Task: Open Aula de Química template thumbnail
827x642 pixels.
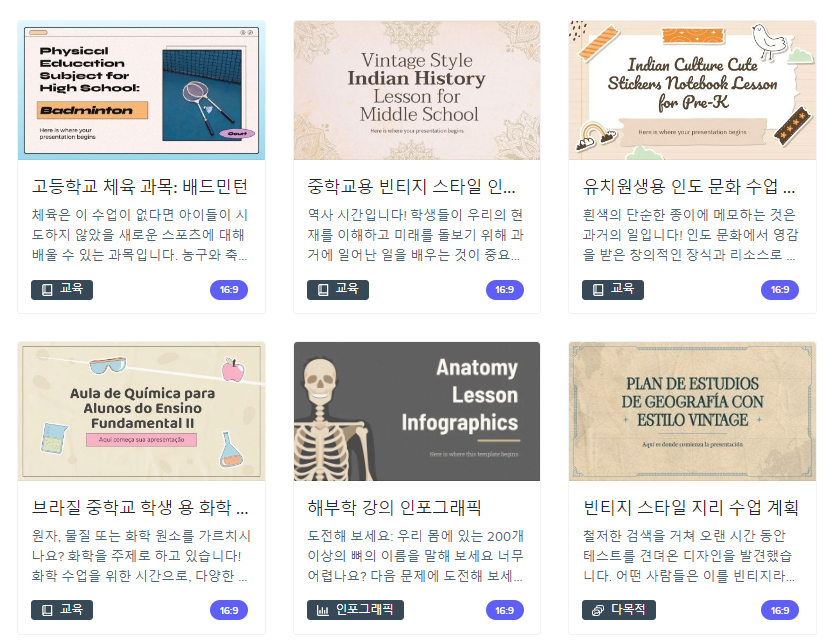Action: (141, 411)
